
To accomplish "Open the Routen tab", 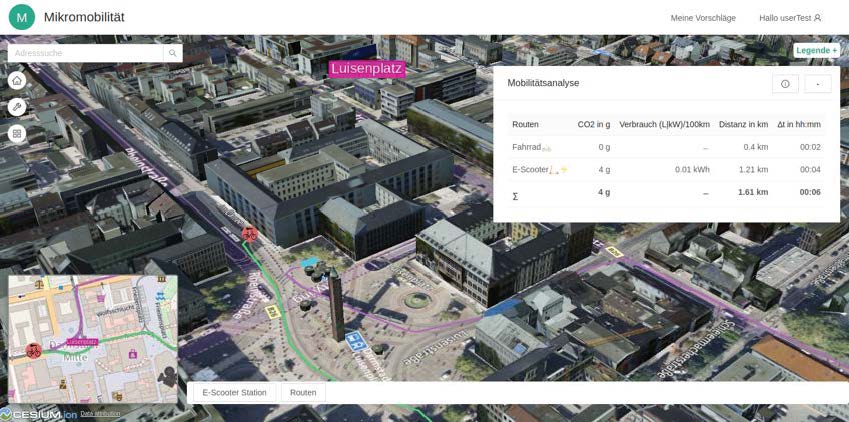I will [x=303, y=392].
